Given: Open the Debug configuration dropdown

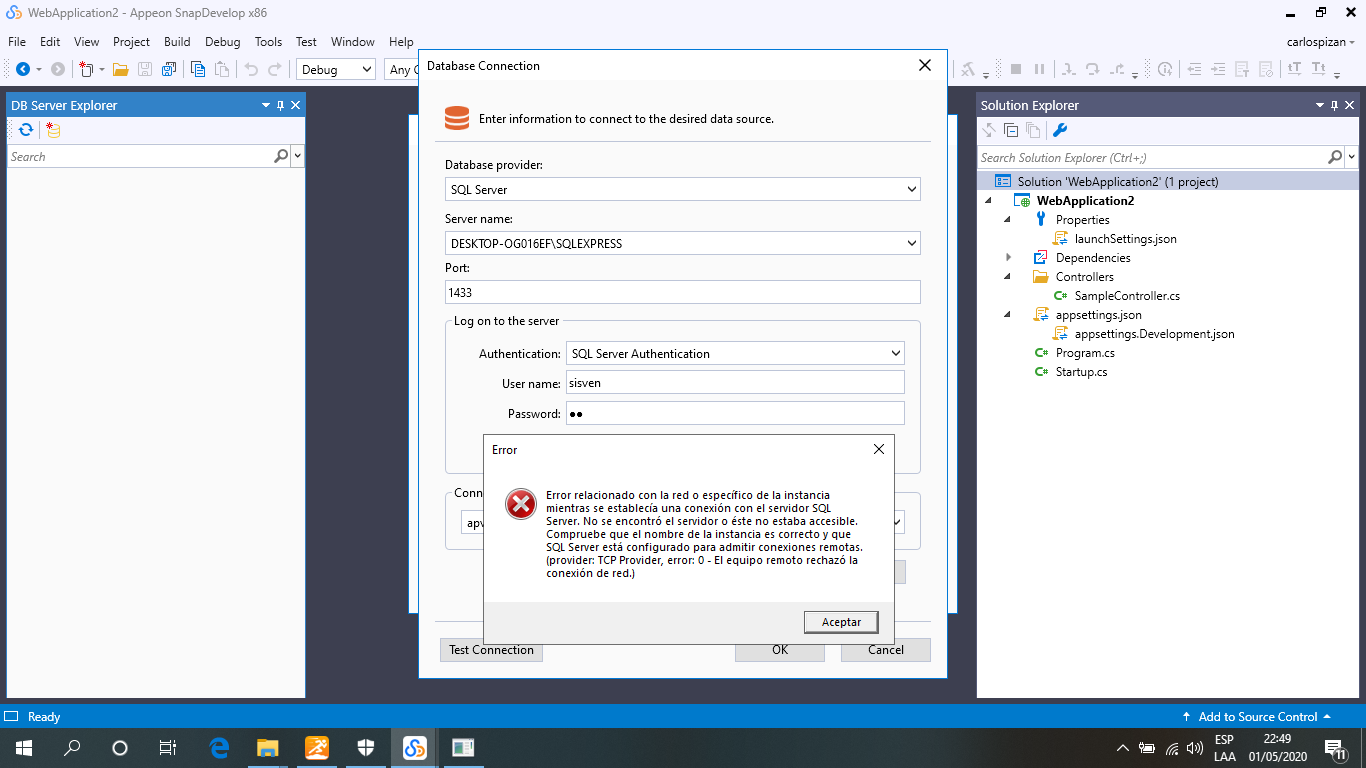Looking at the screenshot, I should (336, 69).
